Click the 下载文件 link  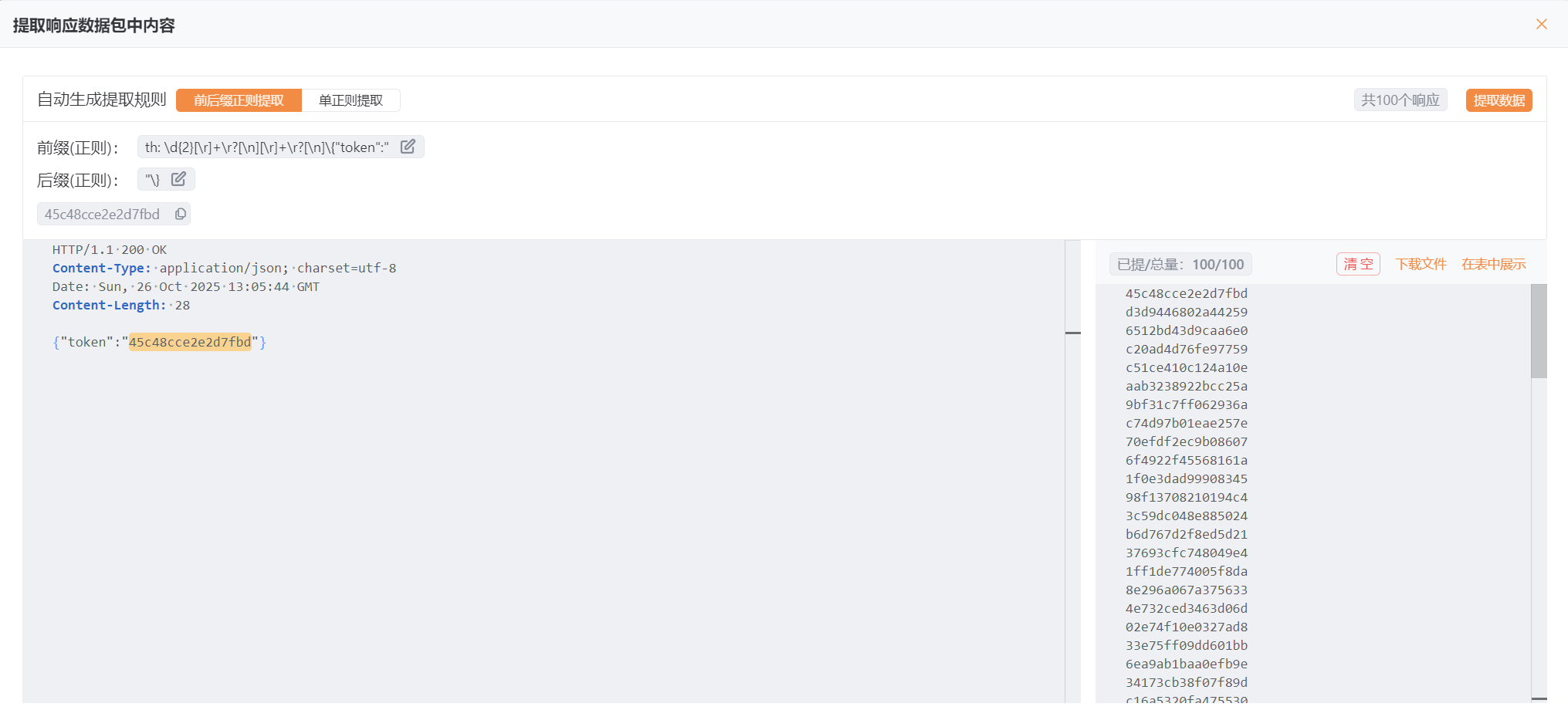click(x=1421, y=264)
